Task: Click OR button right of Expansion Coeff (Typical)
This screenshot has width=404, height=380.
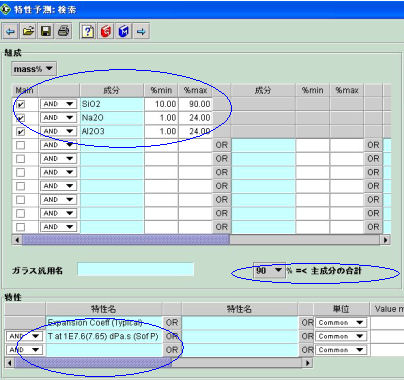Action: click(172, 323)
